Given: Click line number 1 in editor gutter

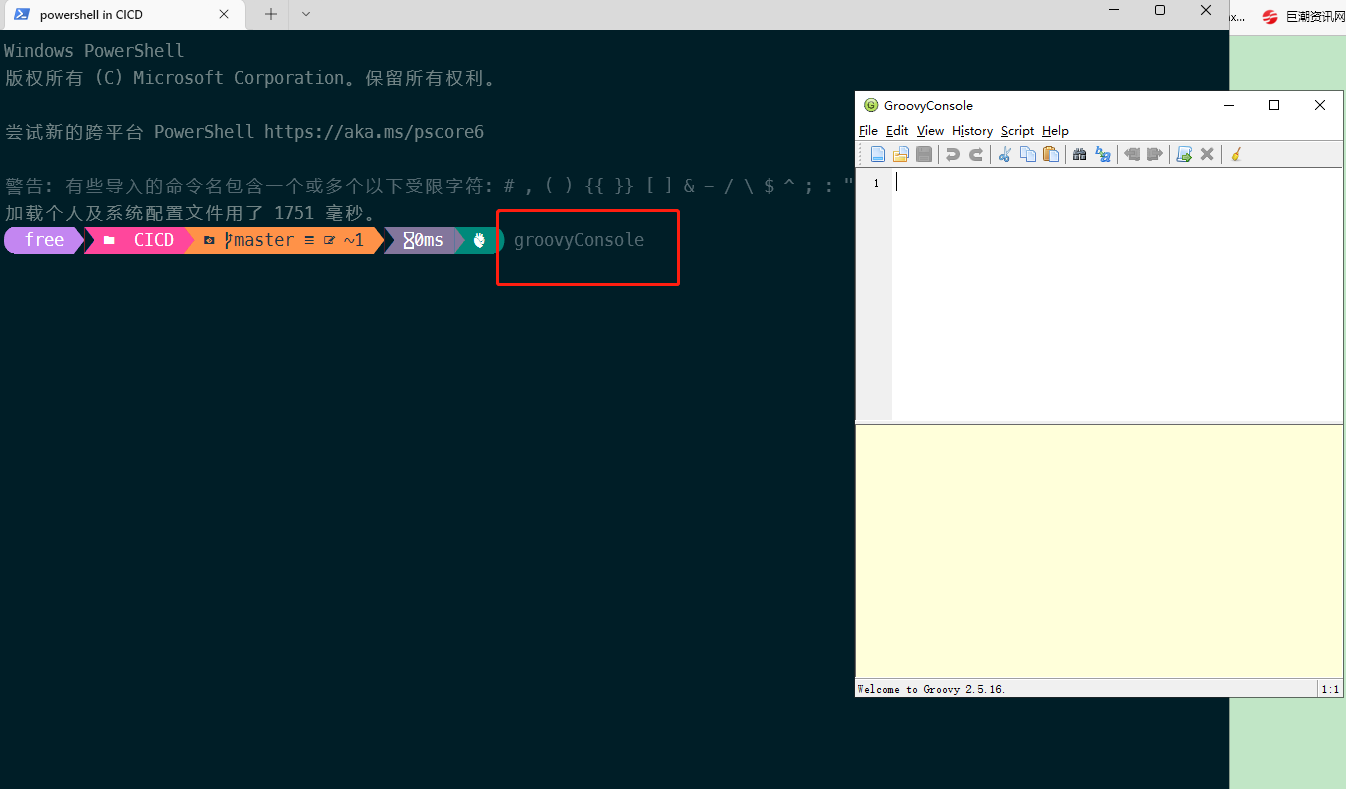Looking at the screenshot, I should point(876,183).
